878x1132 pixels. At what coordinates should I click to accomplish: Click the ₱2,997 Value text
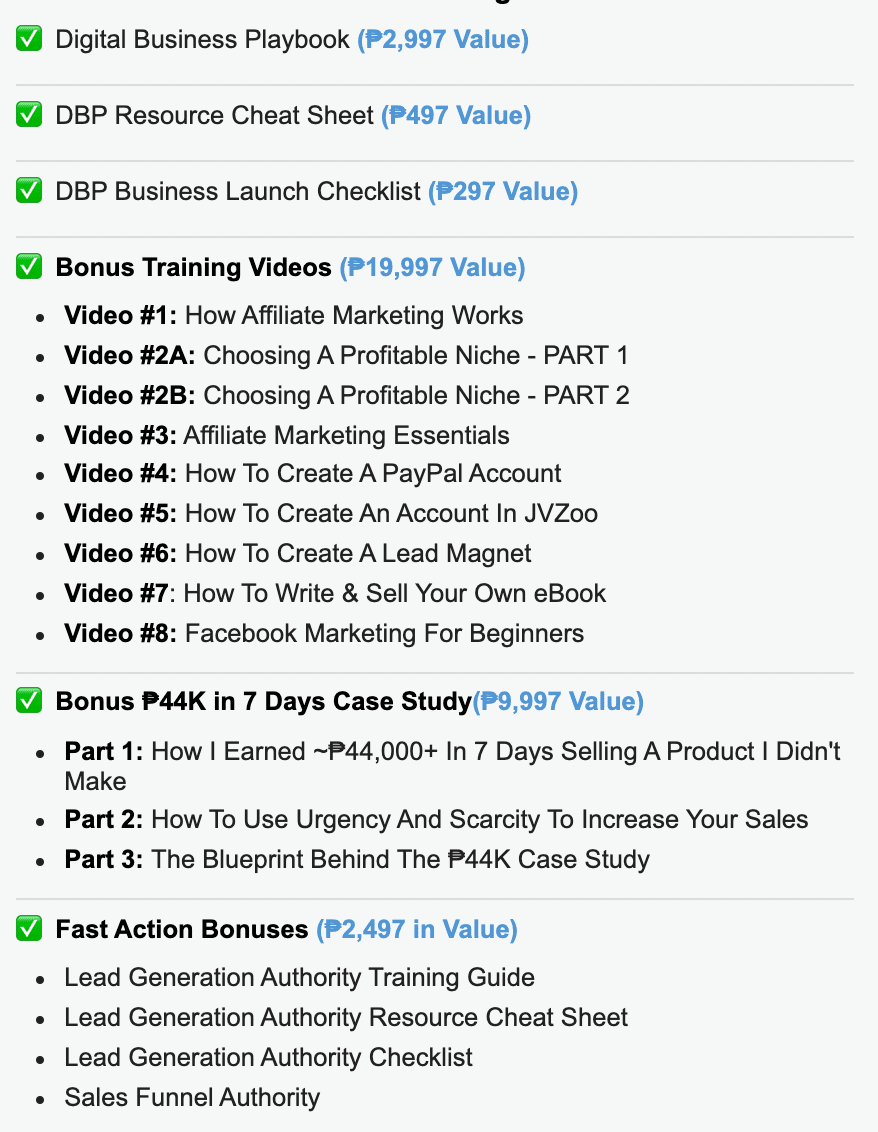tap(443, 40)
